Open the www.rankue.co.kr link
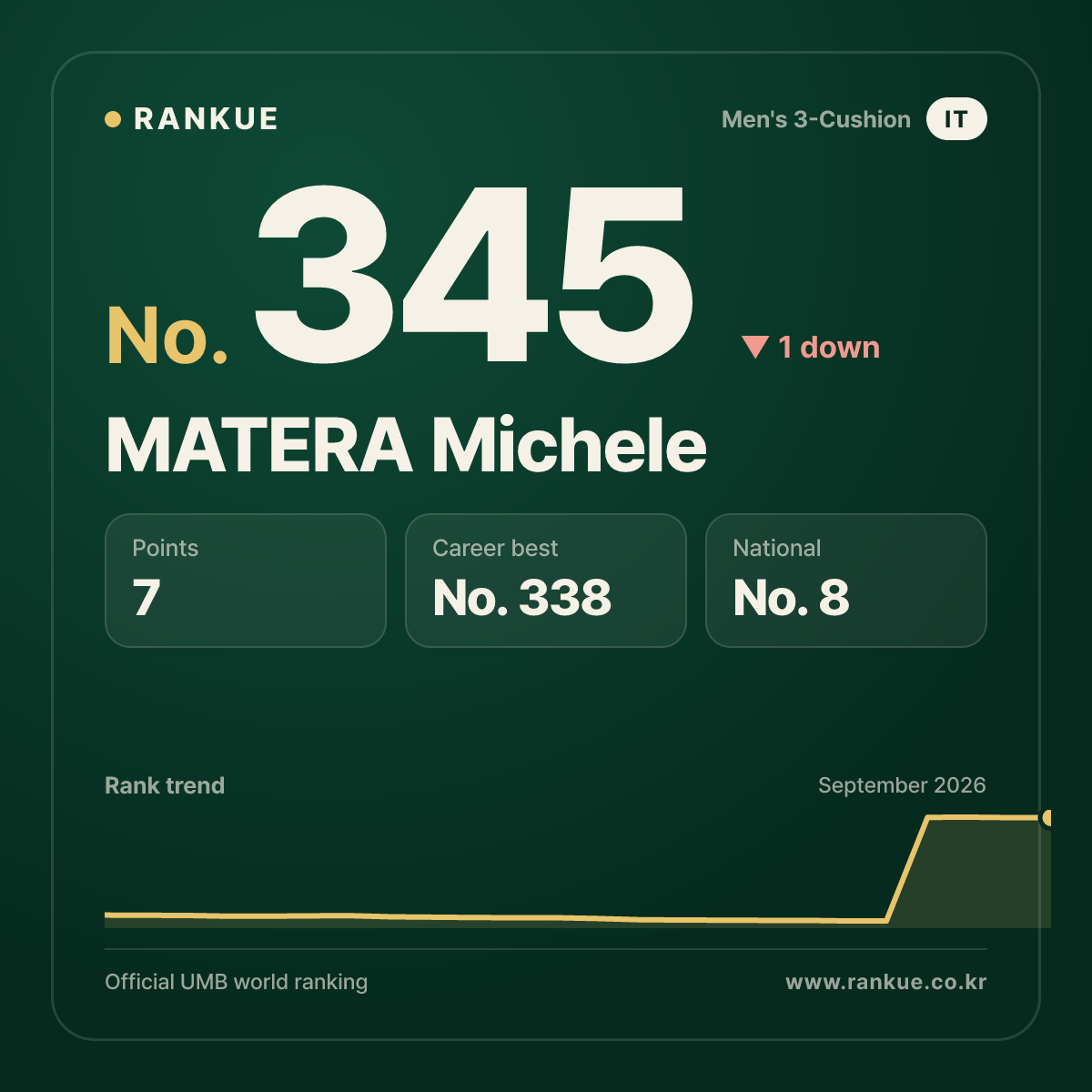Image resolution: width=1092 pixels, height=1092 pixels. click(x=886, y=982)
